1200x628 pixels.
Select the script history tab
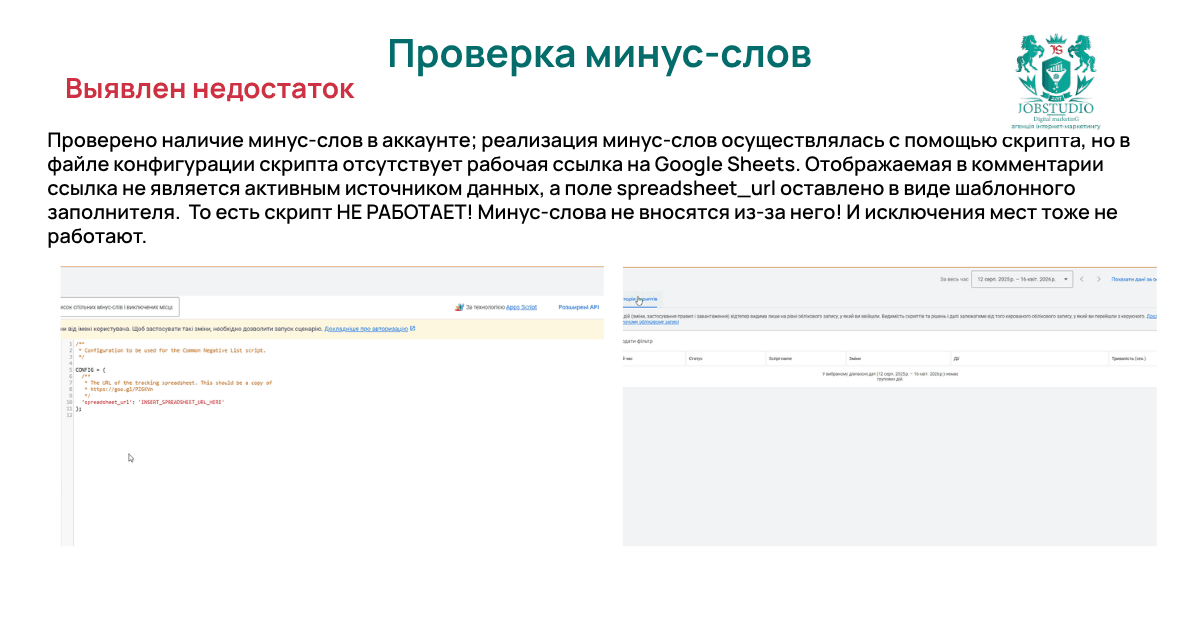click(x=640, y=299)
